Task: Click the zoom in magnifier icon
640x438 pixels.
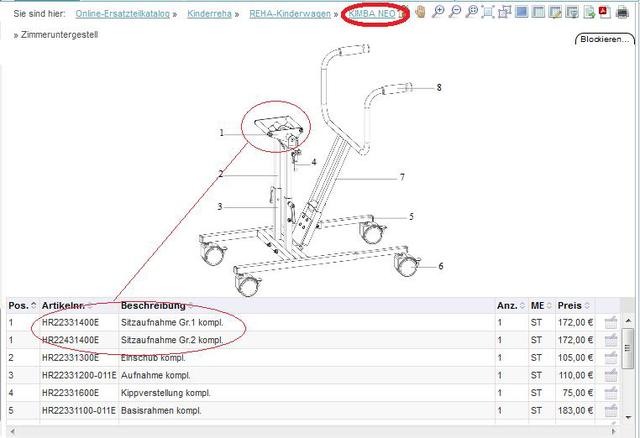Action: click(438, 12)
